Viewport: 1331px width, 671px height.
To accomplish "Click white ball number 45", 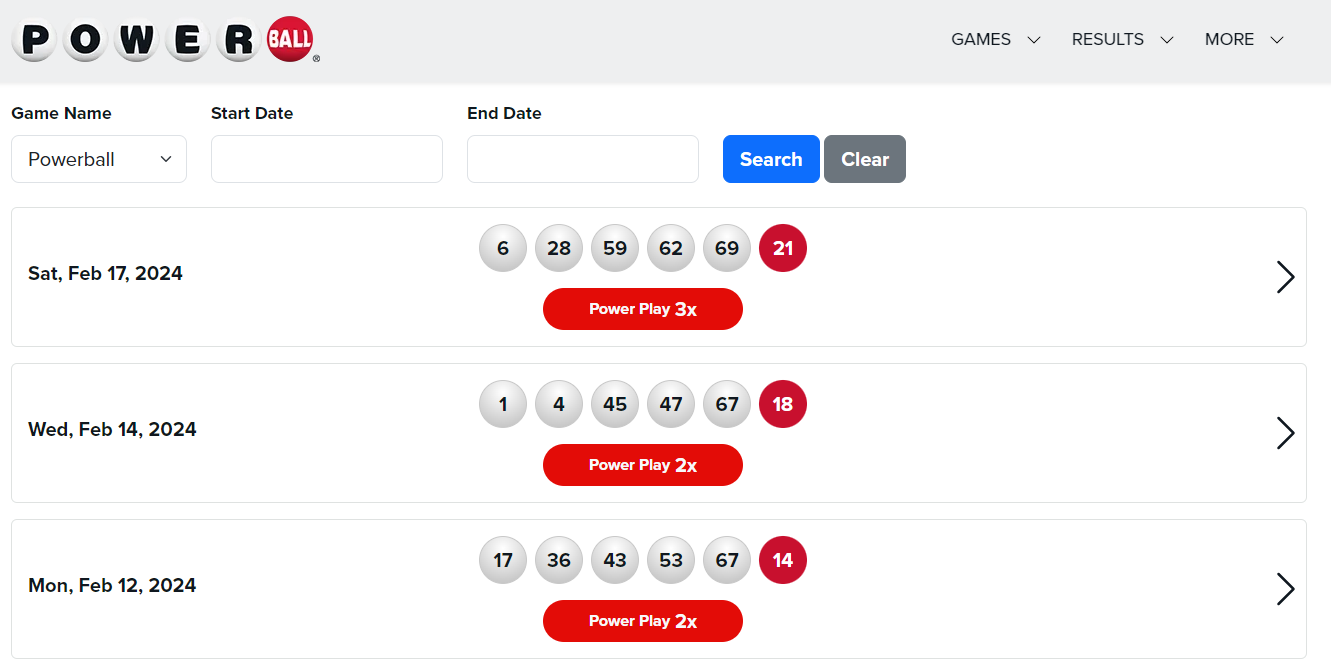I will (615, 404).
